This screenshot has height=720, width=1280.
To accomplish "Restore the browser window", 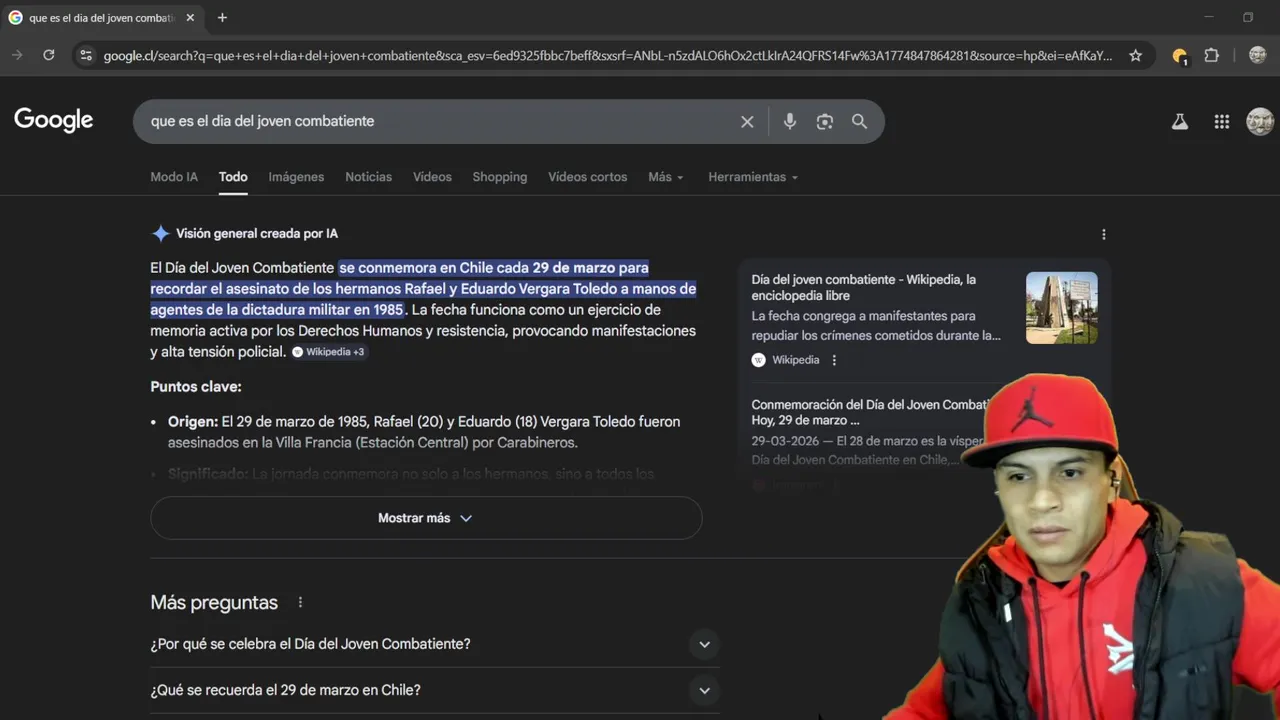I will (1248, 17).
